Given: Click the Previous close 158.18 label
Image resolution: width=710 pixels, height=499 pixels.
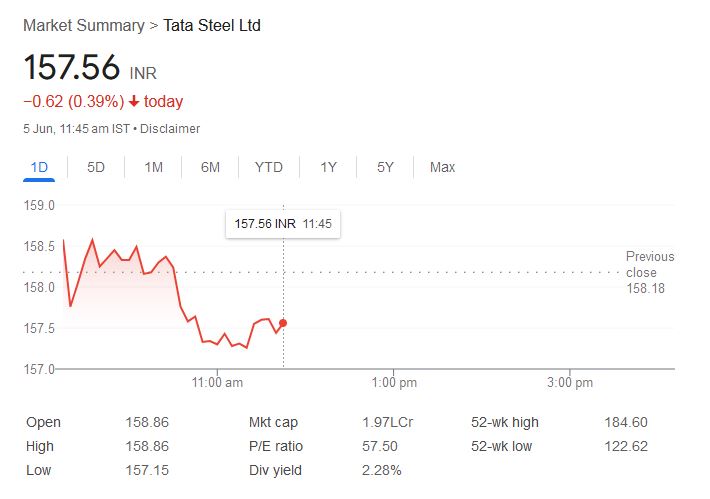Looking at the screenshot, I should pyautogui.click(x=650, y=272).
